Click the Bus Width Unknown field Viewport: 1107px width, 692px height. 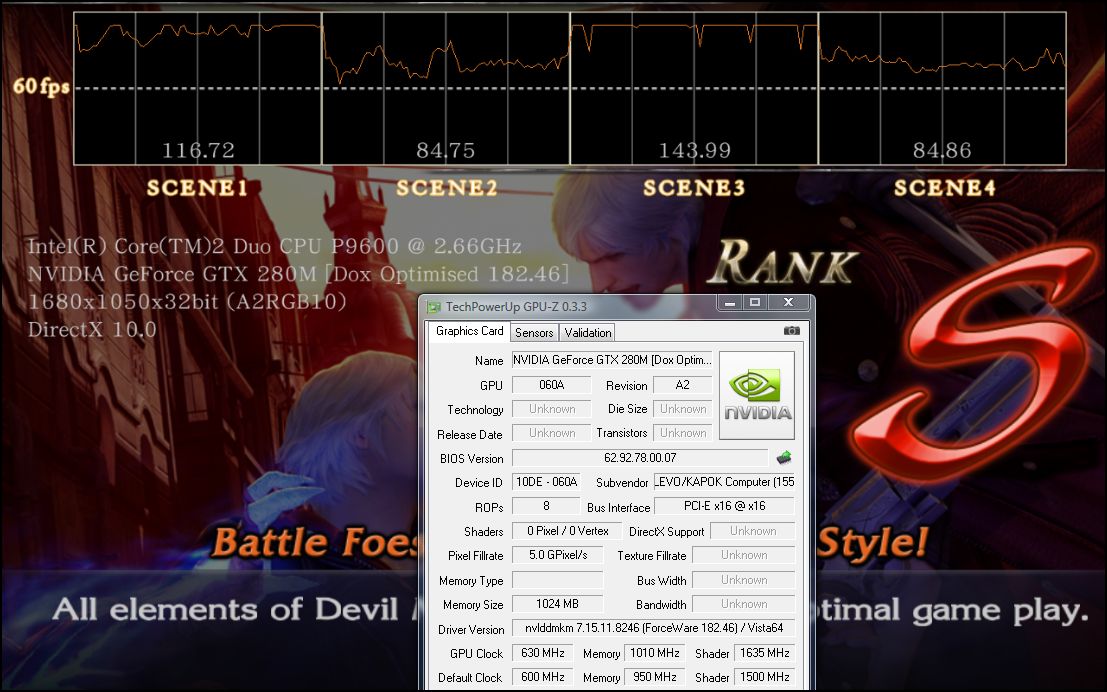coord(744,580)
